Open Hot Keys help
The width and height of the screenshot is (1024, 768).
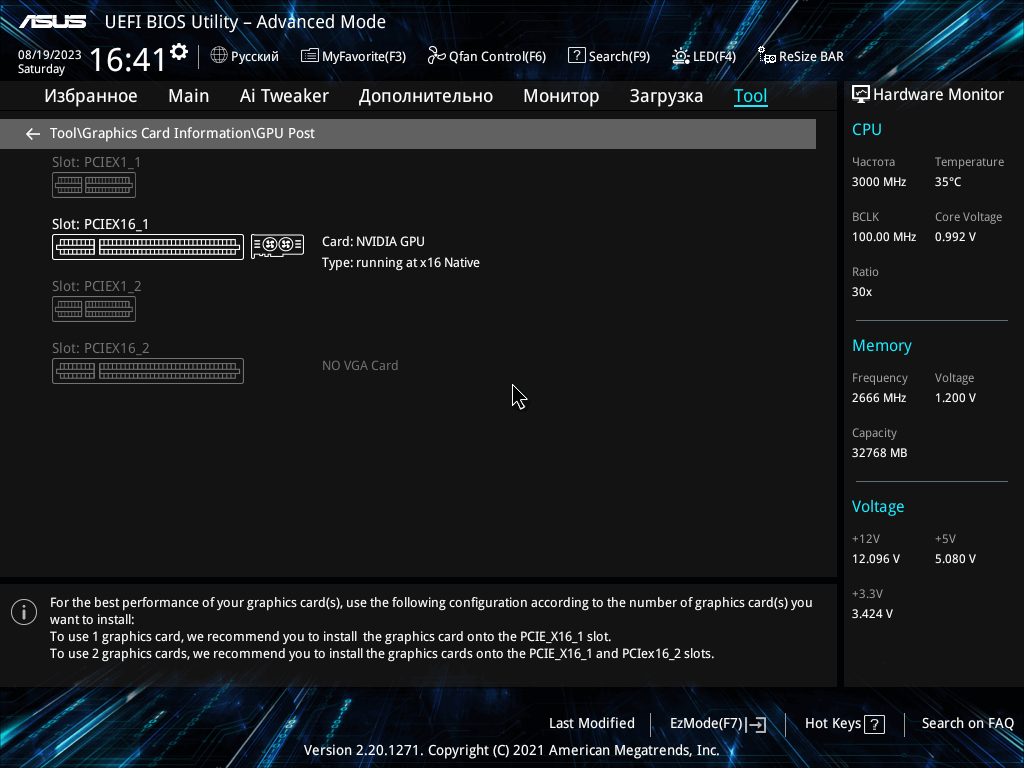coord(844,724)
